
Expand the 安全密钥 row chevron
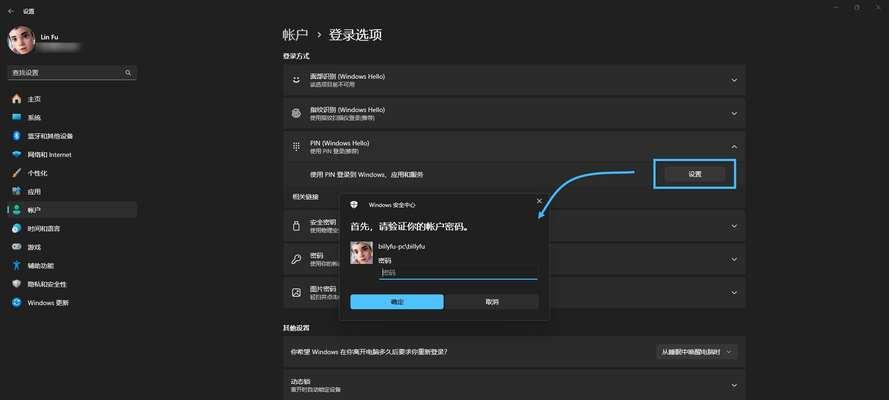(x=734, y=226)
